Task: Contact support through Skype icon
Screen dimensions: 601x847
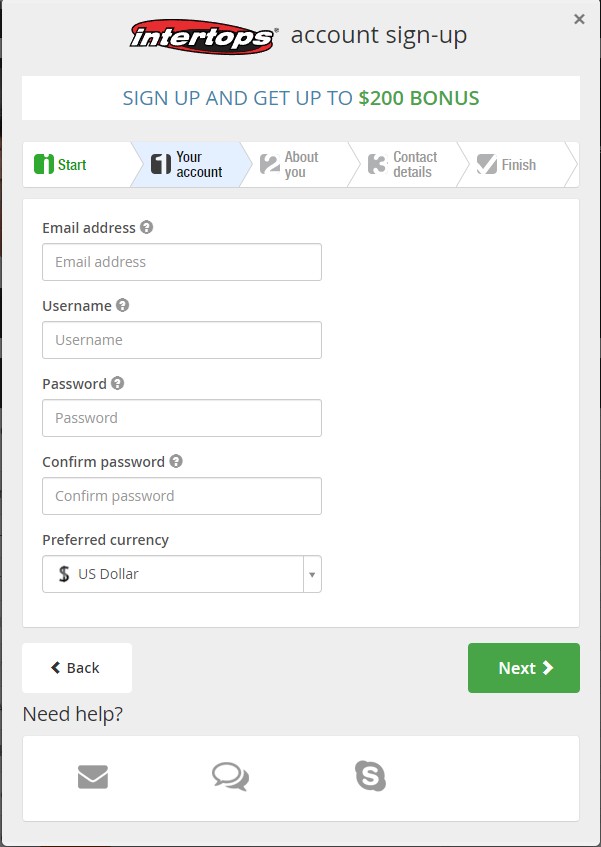Action: (x=370, y=776)
